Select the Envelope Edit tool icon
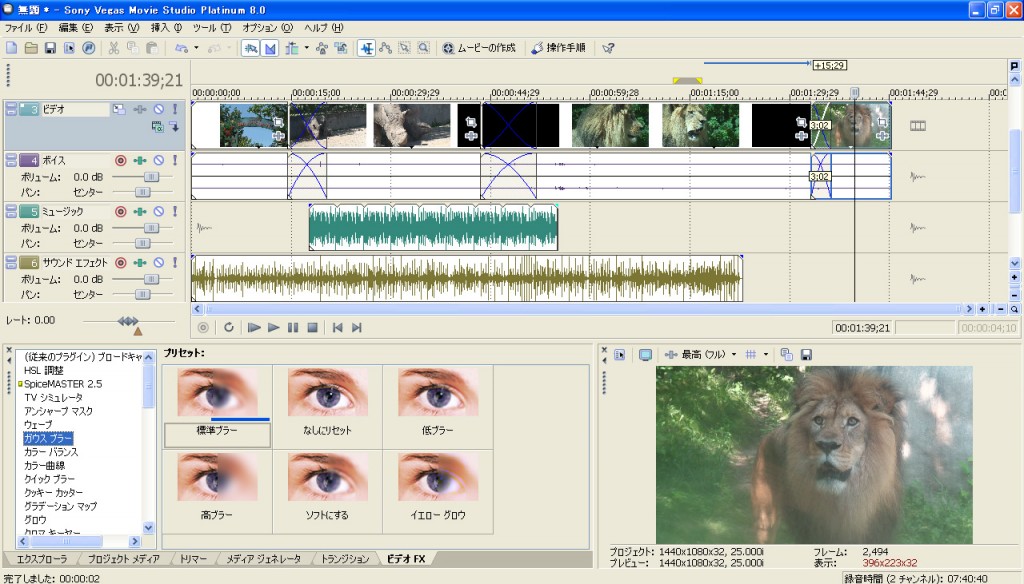The height and width of the screenshot is (584, 1024). tap(386, 48)
